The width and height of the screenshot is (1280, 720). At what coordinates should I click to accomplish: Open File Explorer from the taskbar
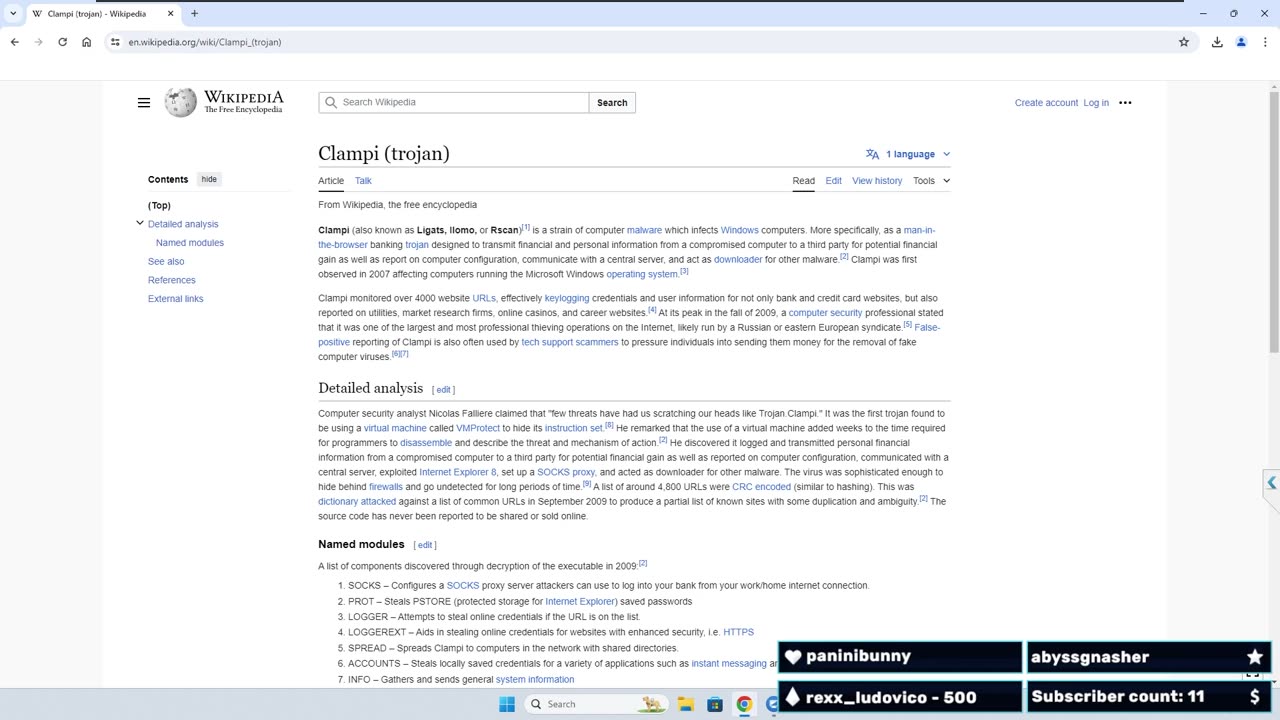pos(686,704)
